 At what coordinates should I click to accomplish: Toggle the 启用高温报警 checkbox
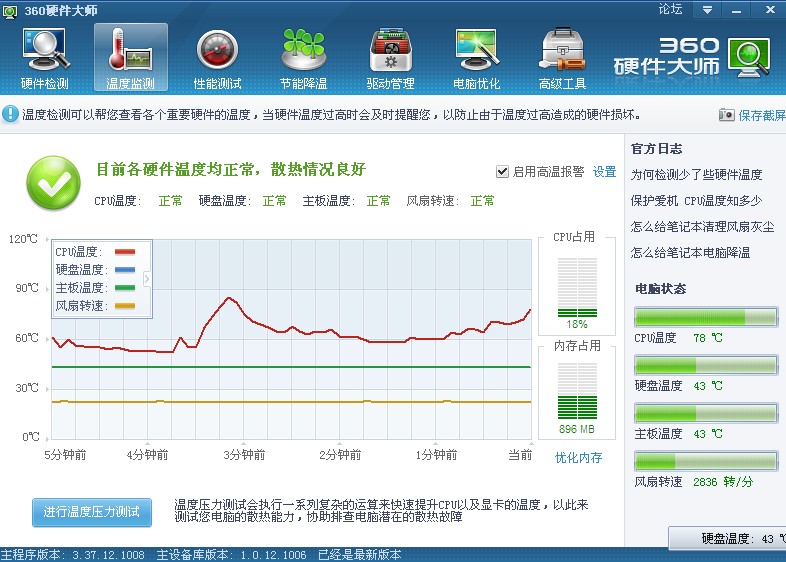[x=502, y=172]
